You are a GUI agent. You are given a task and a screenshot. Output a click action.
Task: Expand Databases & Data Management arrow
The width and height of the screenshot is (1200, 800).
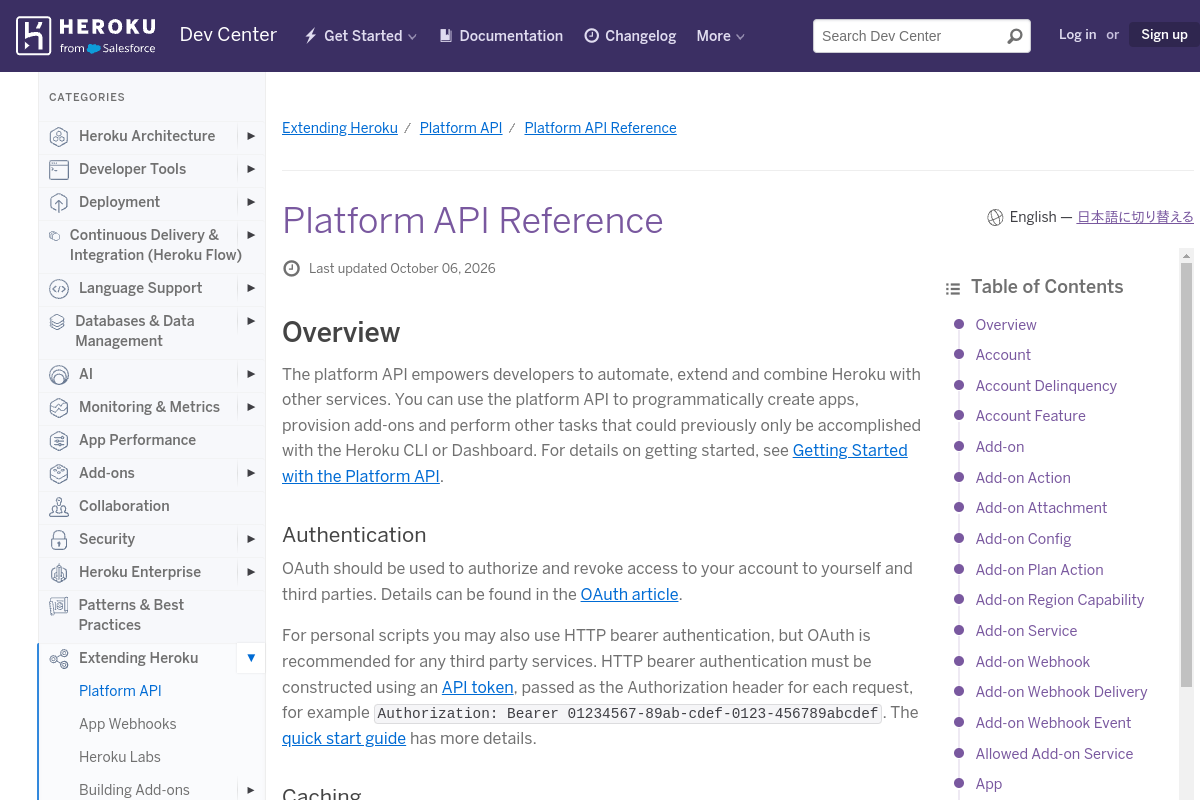(x=251, y=321)
